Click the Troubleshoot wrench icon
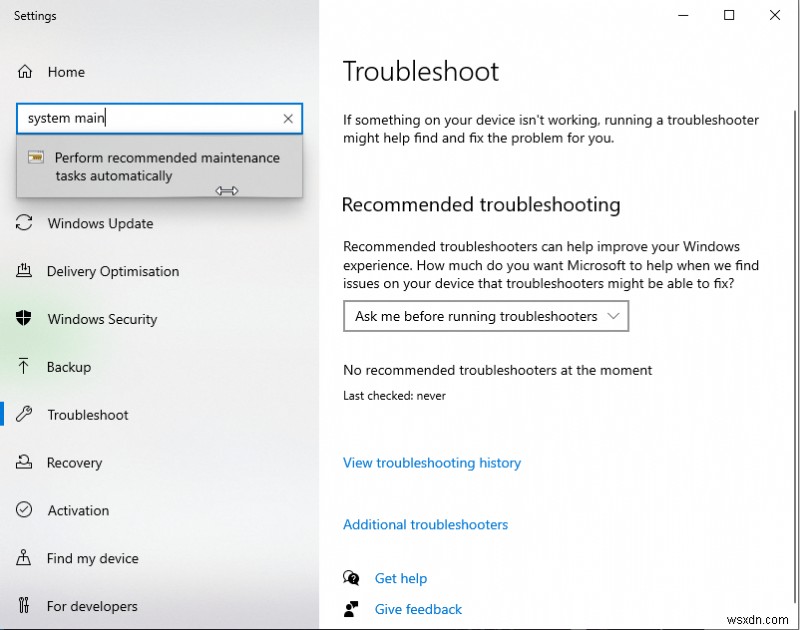Screen dimensions: 800x630 coord(24,415)
